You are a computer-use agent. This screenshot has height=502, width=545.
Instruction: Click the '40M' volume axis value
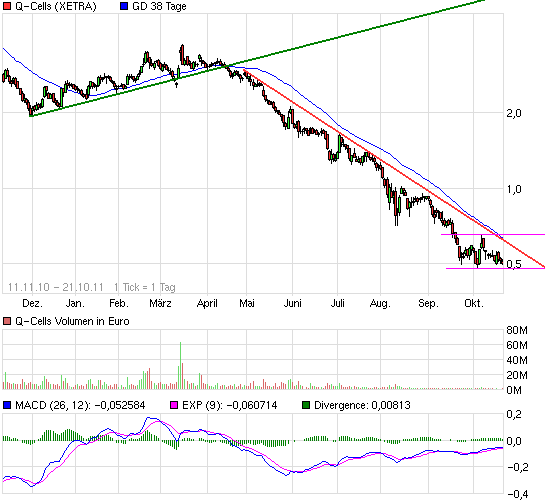[x=517, y=360]
